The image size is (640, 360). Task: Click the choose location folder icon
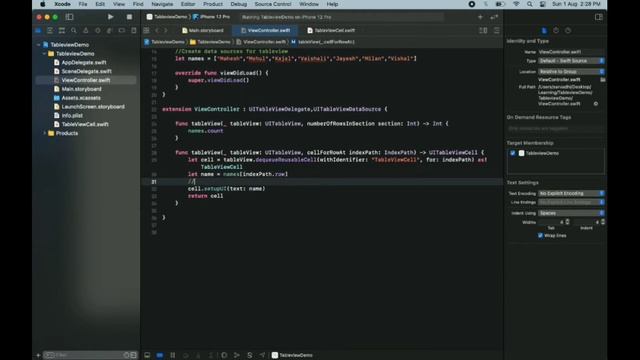pos(602,80)
